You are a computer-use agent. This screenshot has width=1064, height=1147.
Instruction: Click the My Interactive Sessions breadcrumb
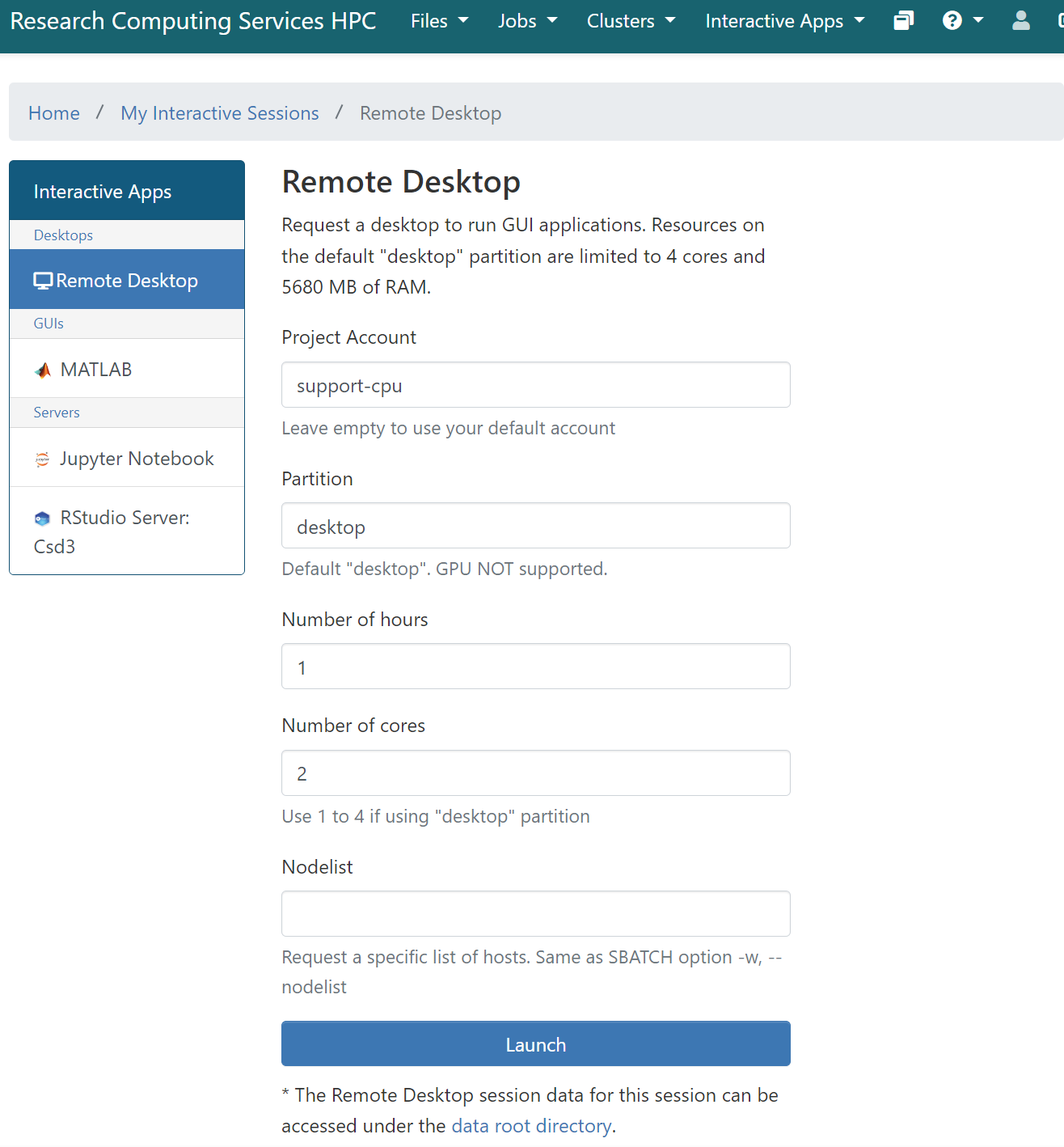220,113
